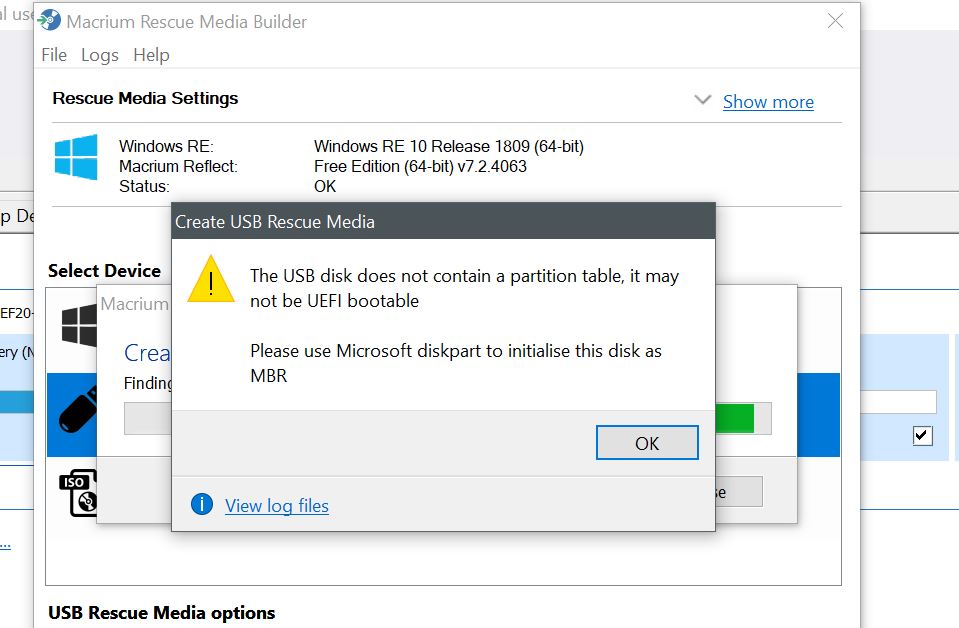This screenshot has height=628, width=959.
Task: Click the USB Rescue Media options heading
Action: coord(161,613)
